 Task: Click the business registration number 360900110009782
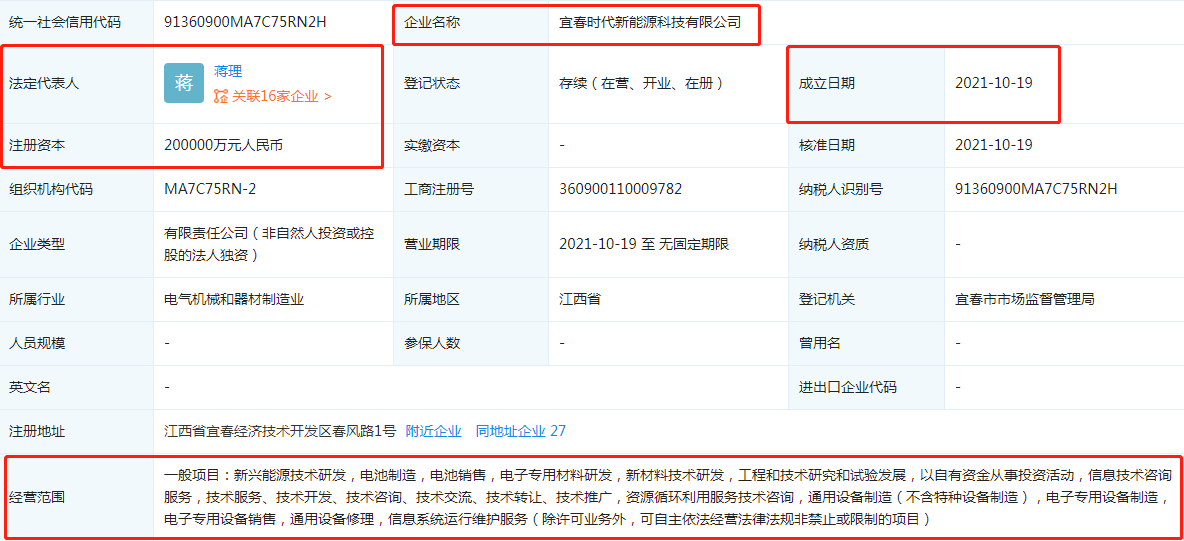[x=620, y=189]
